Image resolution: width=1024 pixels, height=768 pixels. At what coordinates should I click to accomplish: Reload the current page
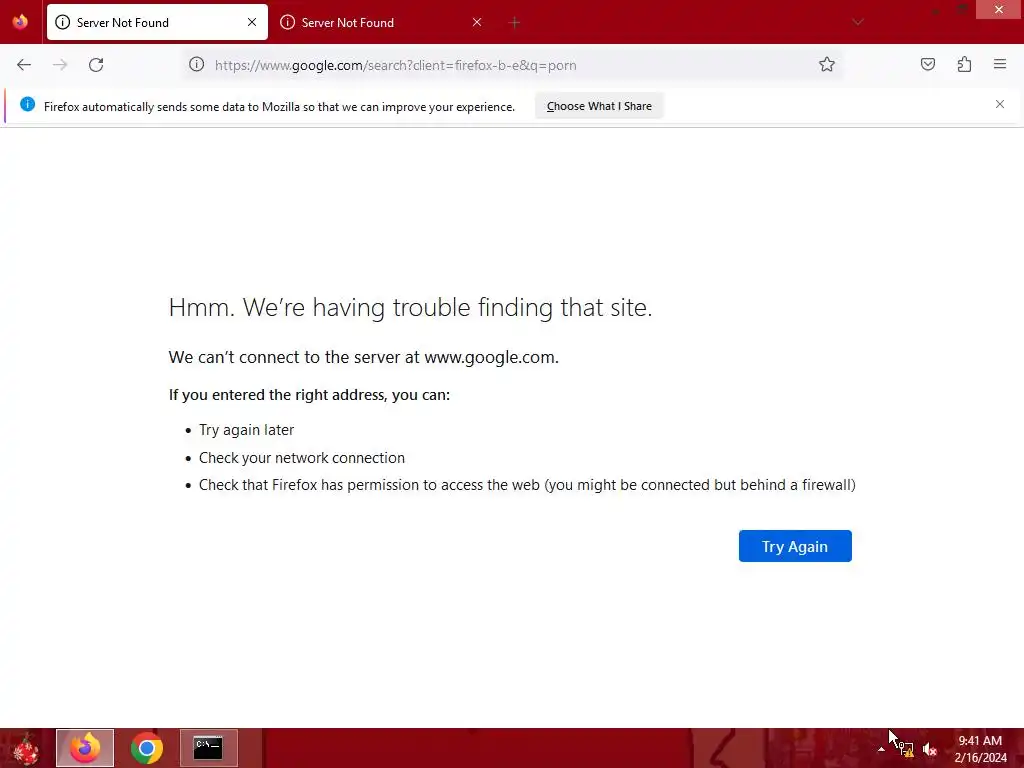96,65
